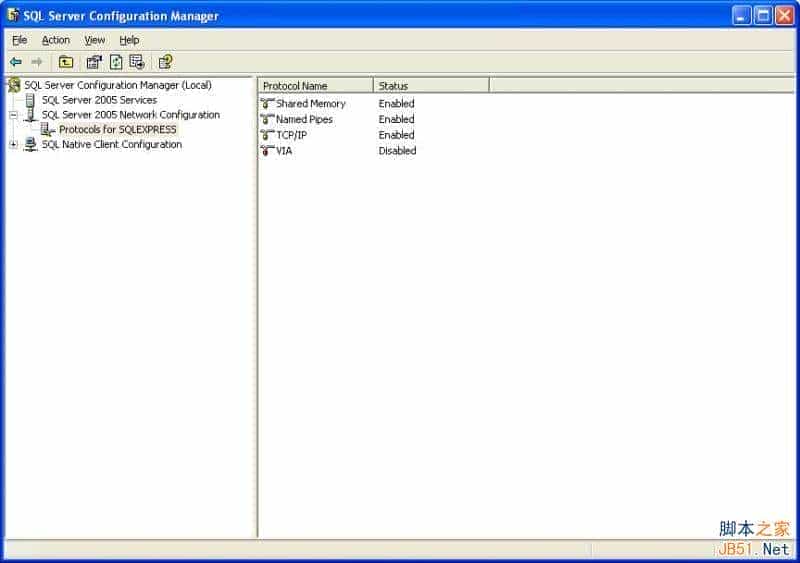The width and height of the screenshot is (800, 563).
Task: Maximize the Configuration Manager window
Action: pyautogui.click(x=763, y=15)
